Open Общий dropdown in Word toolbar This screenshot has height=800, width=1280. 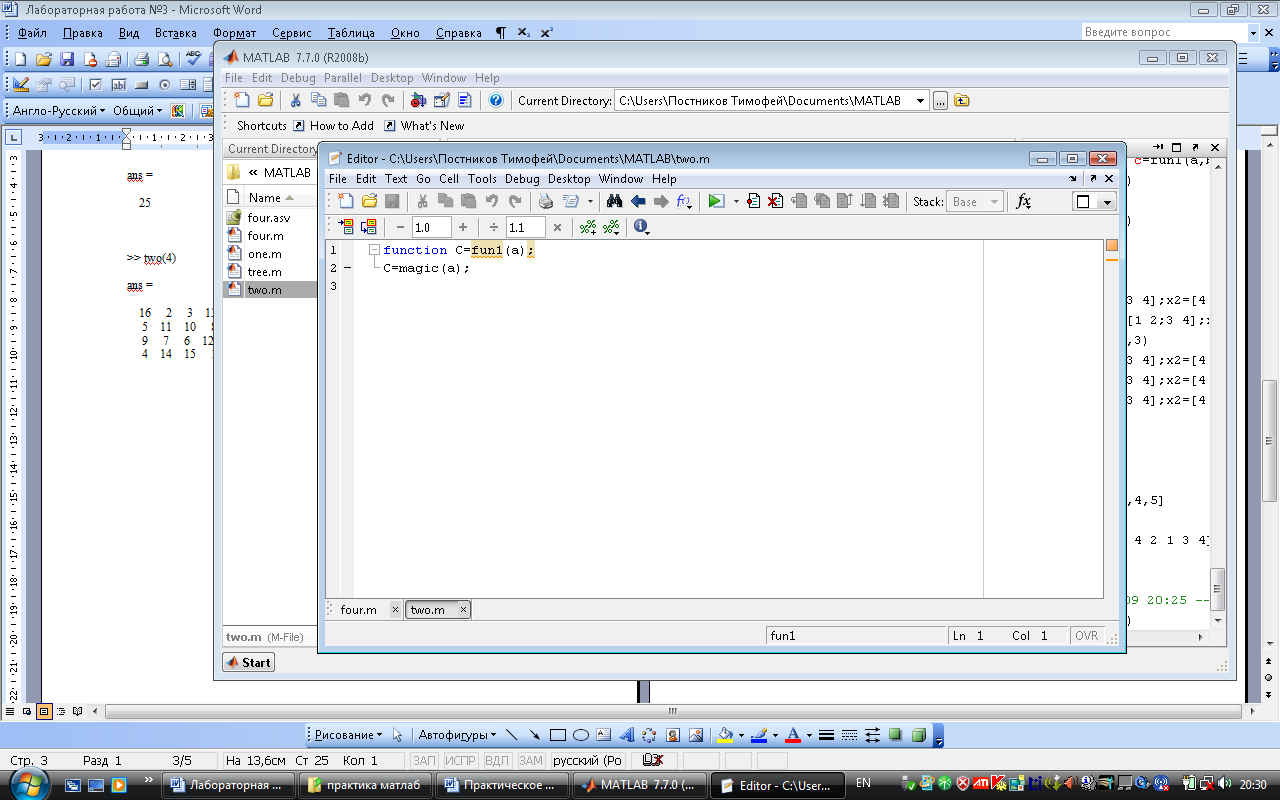138,111
